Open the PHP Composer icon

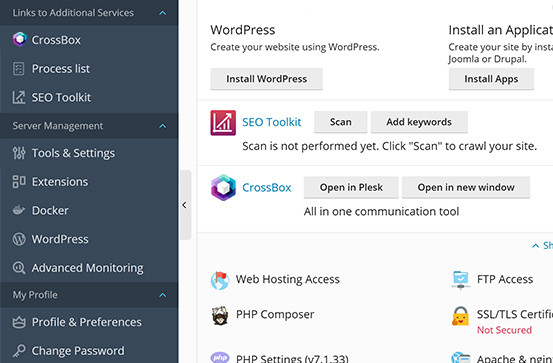pos(220,315)
